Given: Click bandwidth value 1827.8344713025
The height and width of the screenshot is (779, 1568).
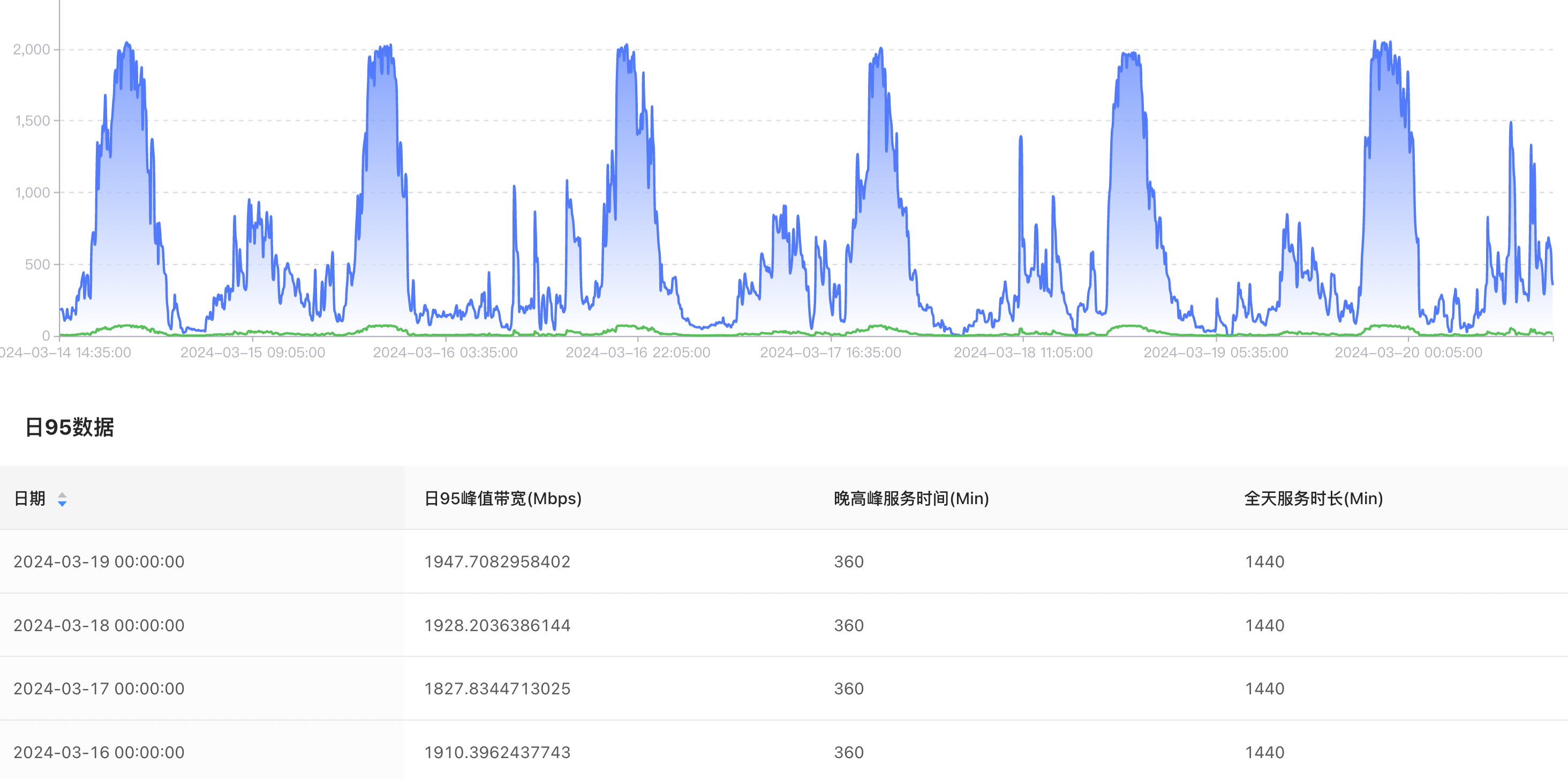Looking at the screenshot, I should coord(497,689).
